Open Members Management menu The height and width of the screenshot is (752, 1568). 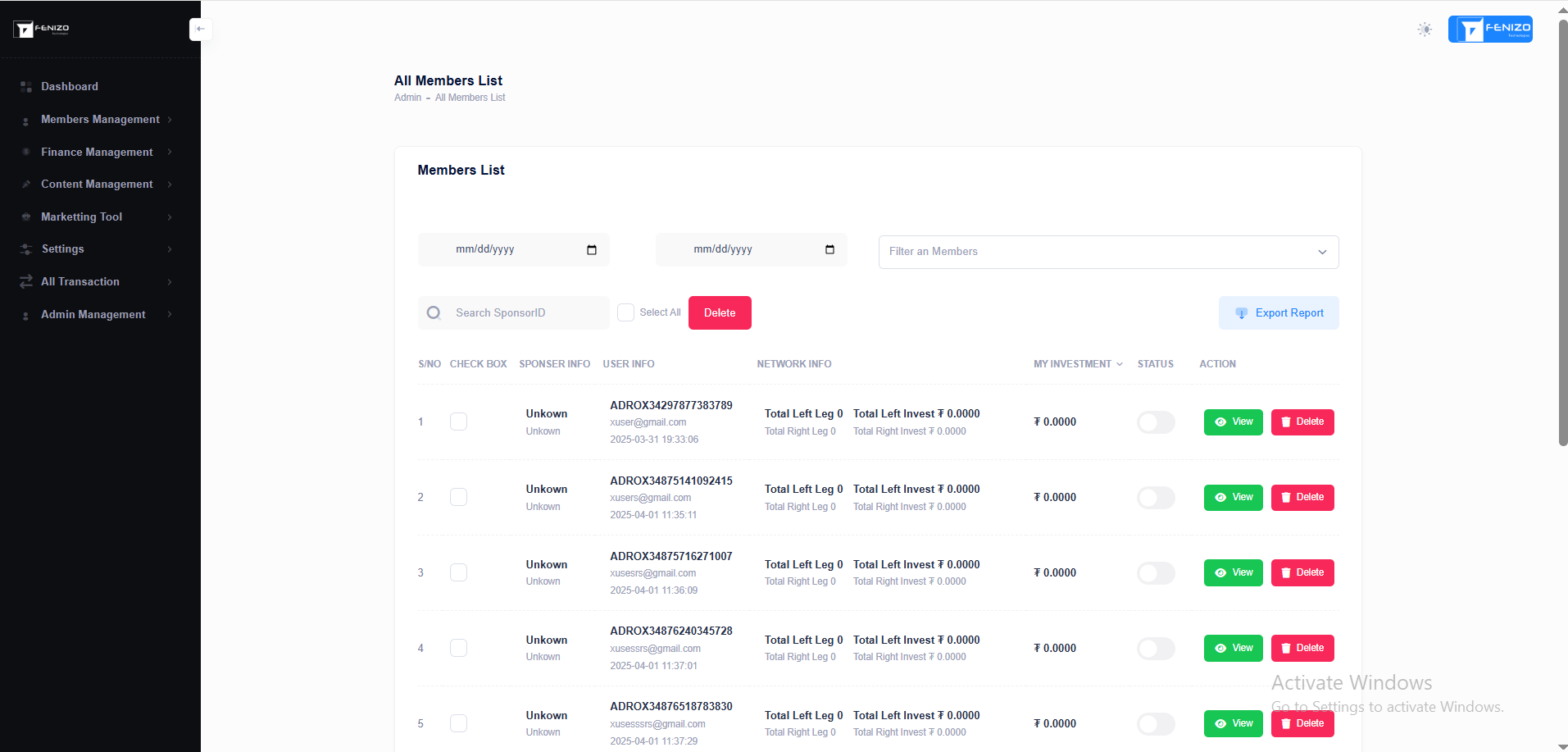point(99,120)
